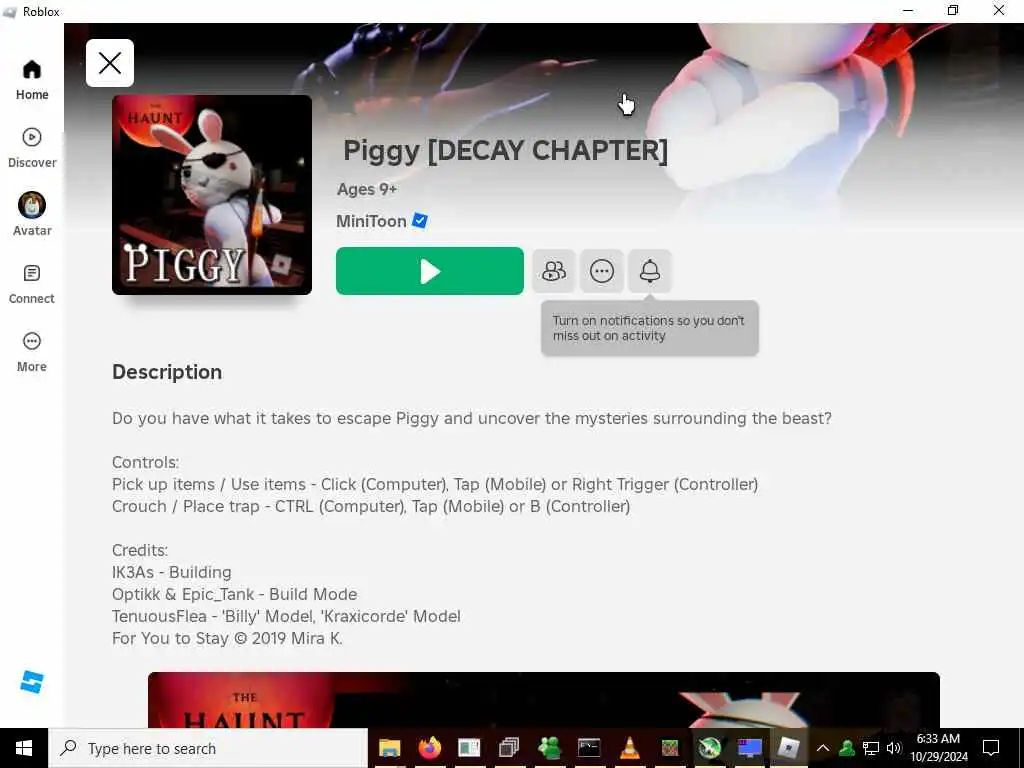Screen dimensions: 1024x768
Task: Click the Ages 9+ label
Action: [367, 189]
